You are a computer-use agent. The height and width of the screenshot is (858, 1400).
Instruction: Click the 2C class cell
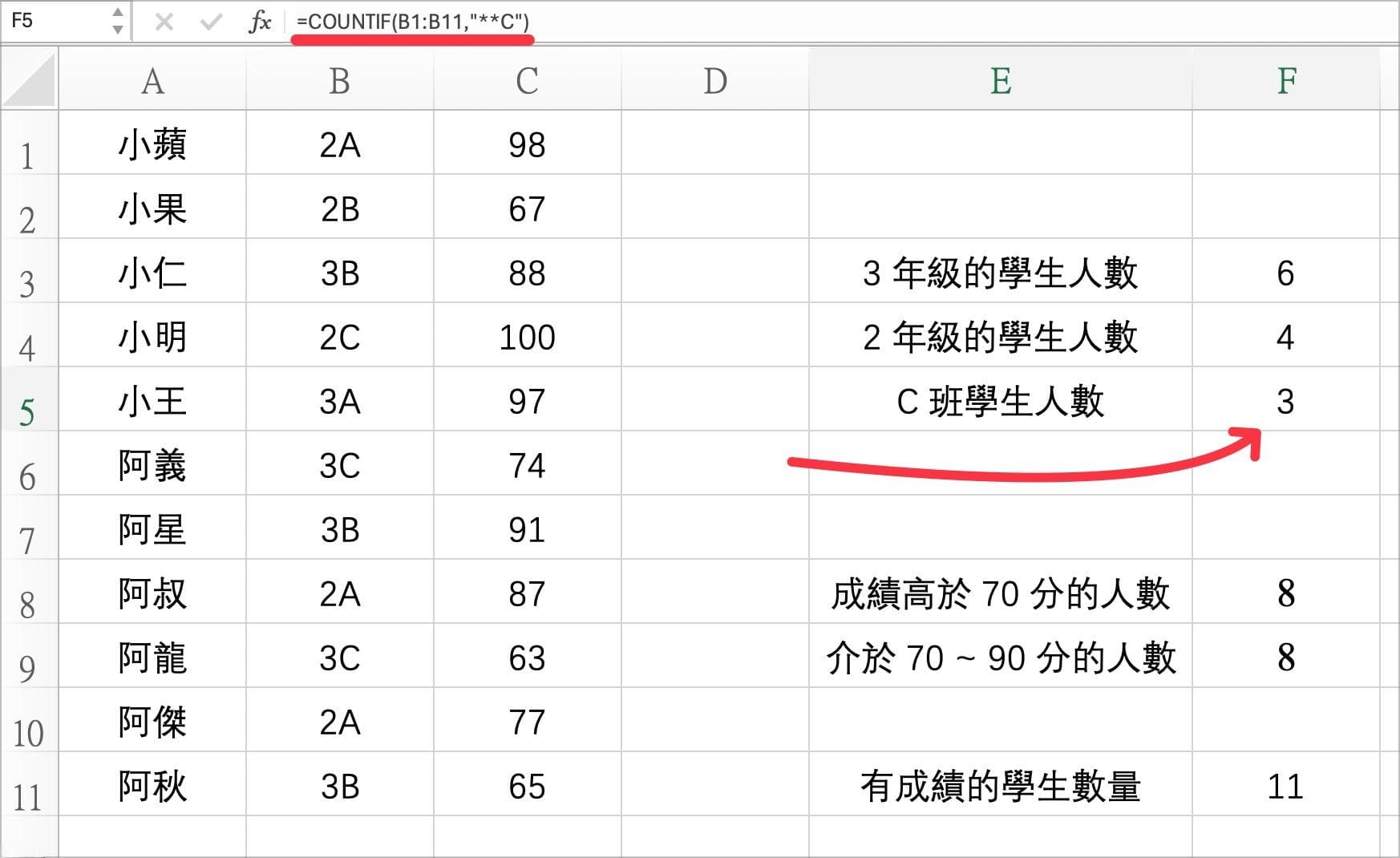click(x=340, y=335)
